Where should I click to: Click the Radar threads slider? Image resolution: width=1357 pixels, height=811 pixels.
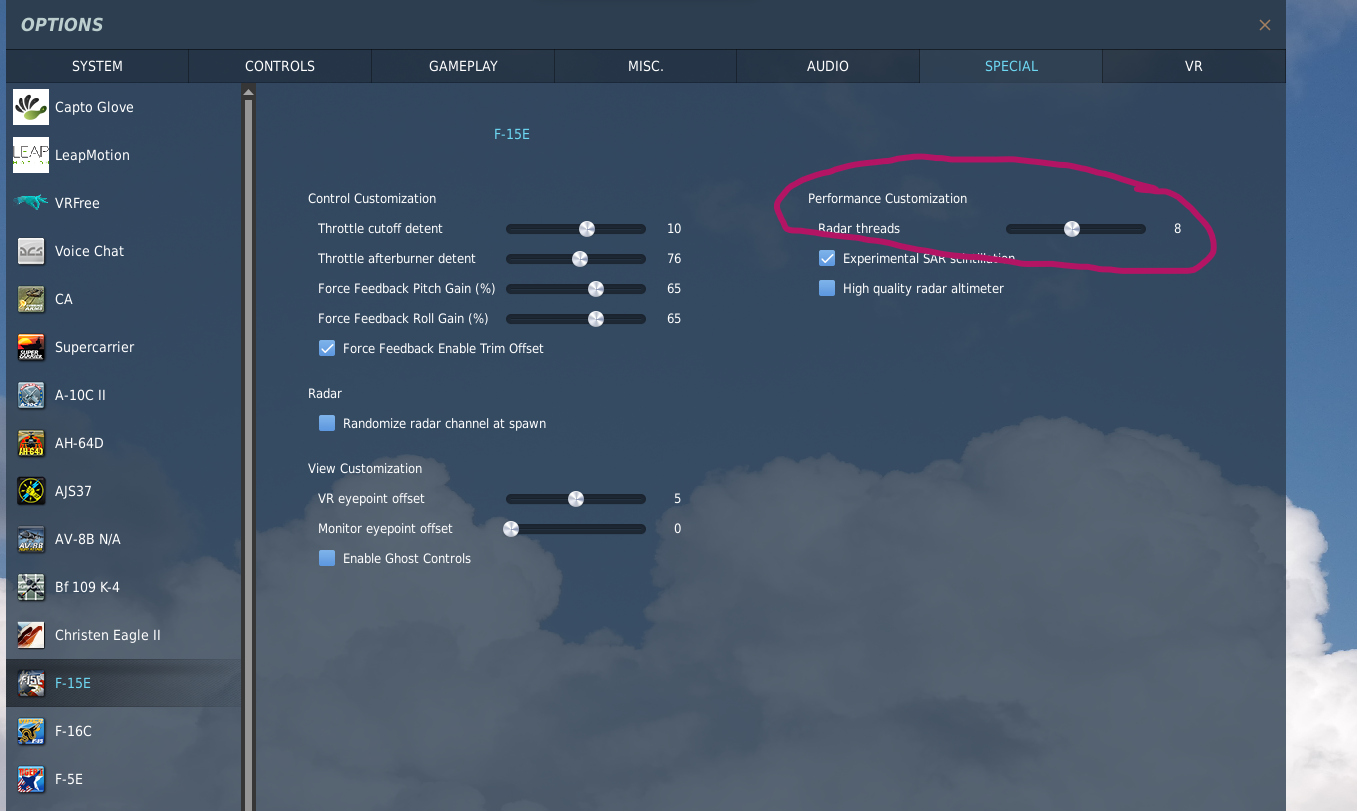1076,228
